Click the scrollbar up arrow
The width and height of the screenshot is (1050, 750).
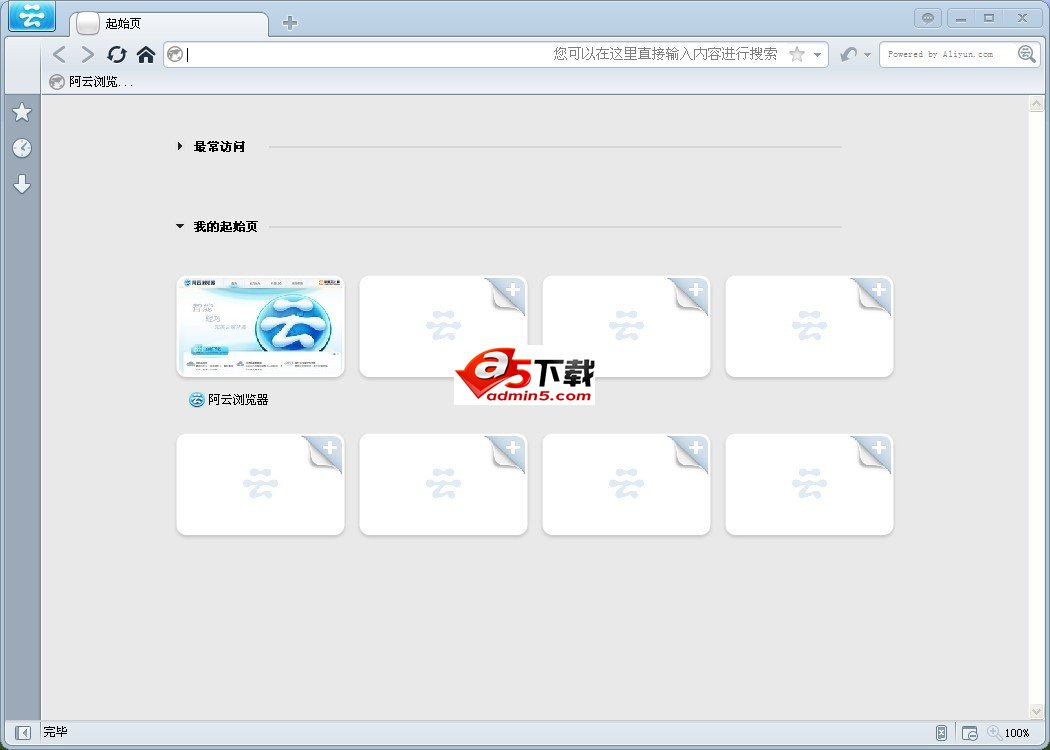pos(1036,104)
